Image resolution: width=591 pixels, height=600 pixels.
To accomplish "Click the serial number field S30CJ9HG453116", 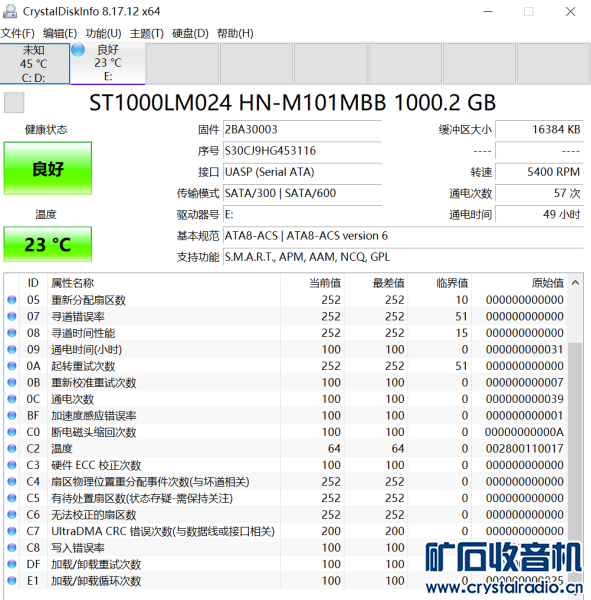I will [x=302, y=151].
